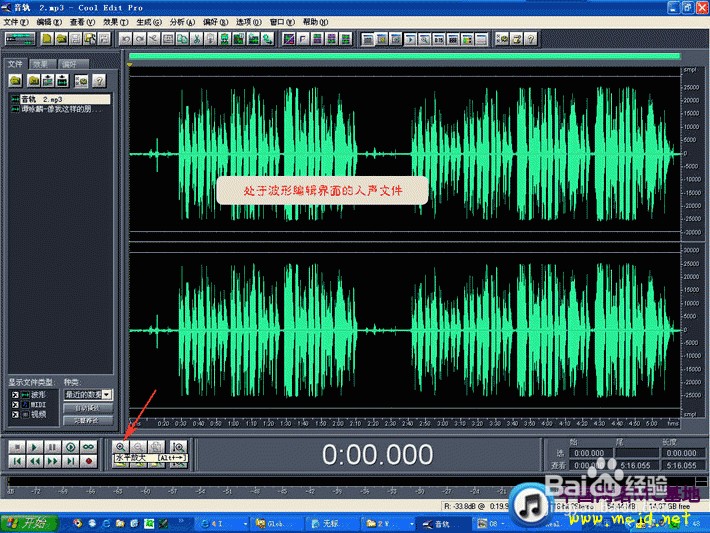Click the zoom out full button
710x533 pixels.
[x=156, y=447]
